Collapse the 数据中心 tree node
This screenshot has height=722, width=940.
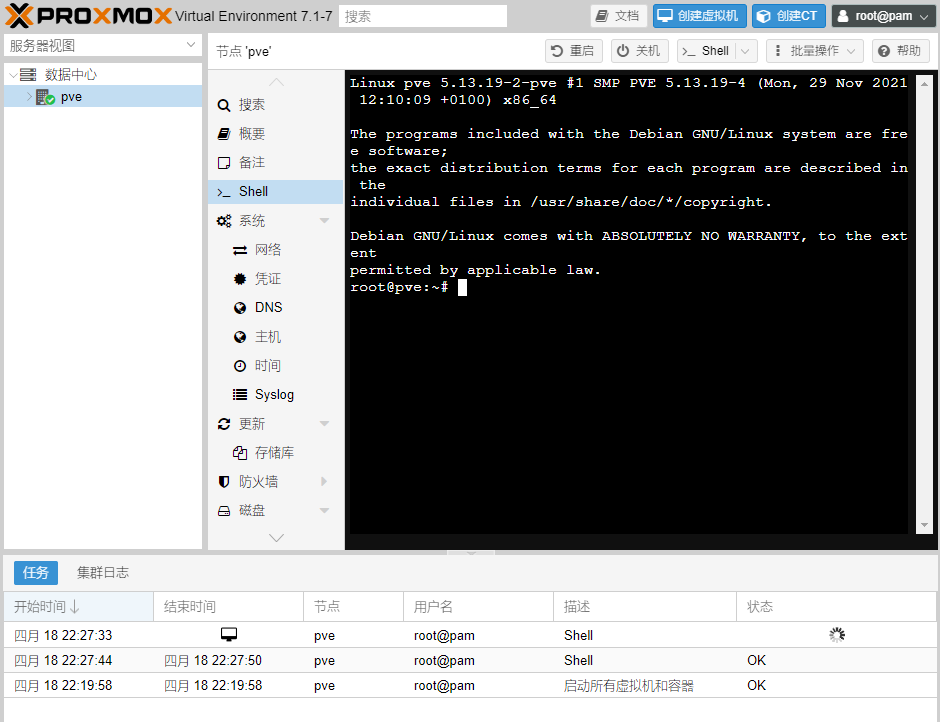(x=13, y=74)
